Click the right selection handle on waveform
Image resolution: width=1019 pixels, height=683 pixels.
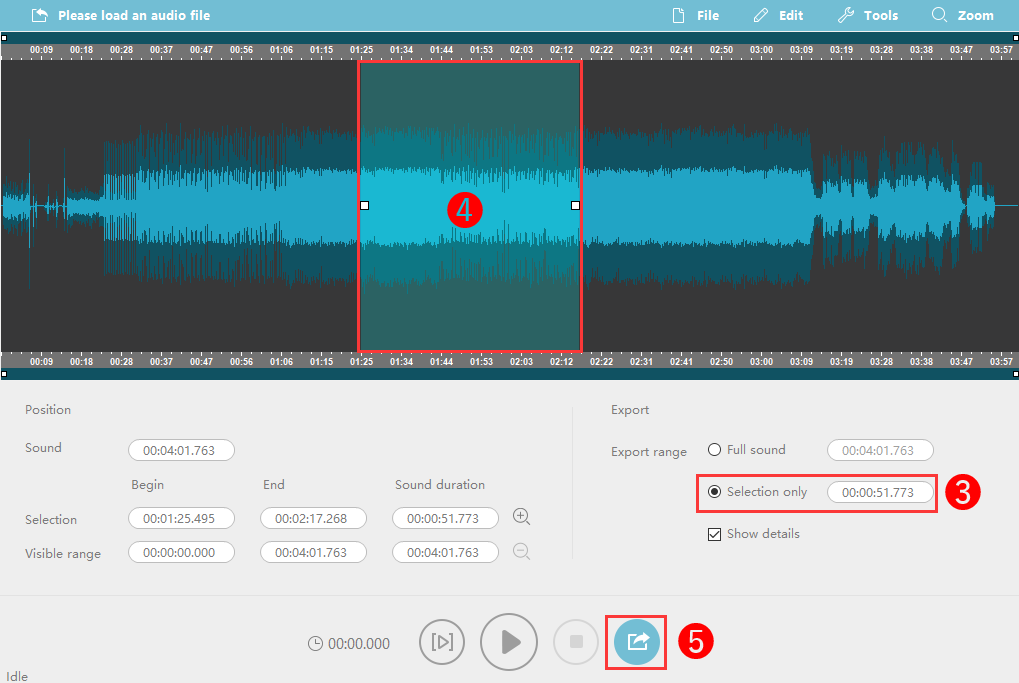coord(575,205)
